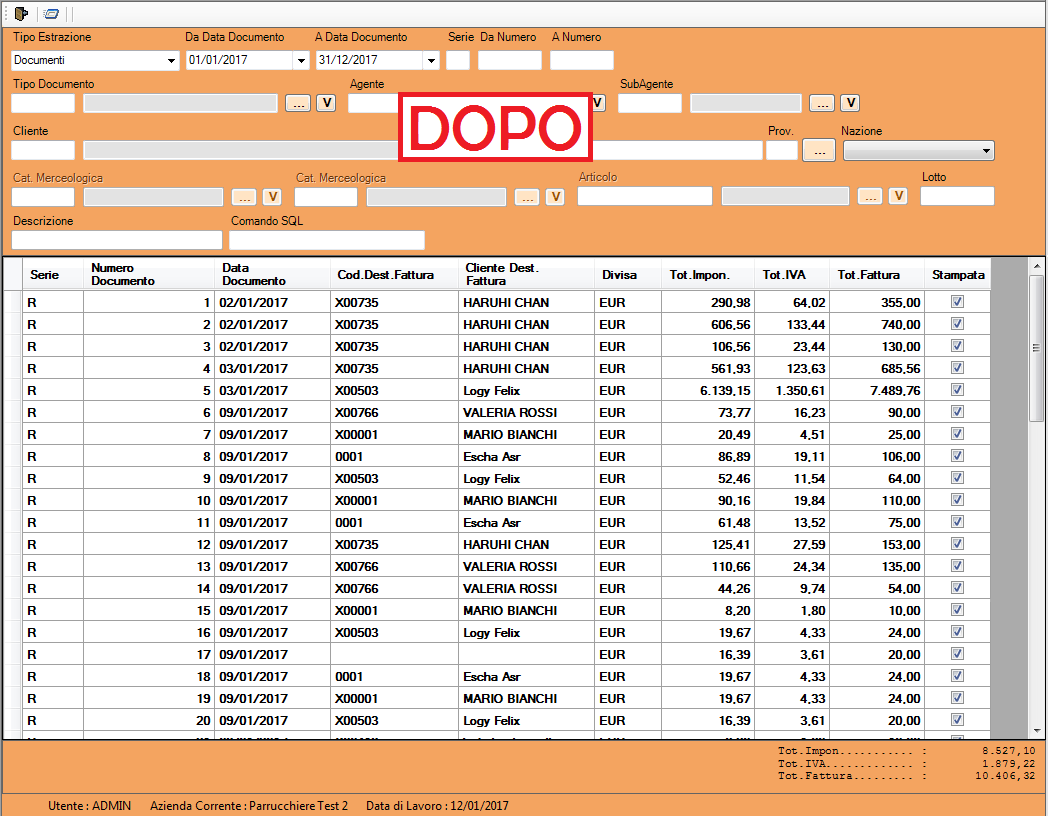This screenshot has width=1048, height=816.
Task: Open the Tipo Estrazione dropdown showing Documenti
Action: tap(170, 60)
